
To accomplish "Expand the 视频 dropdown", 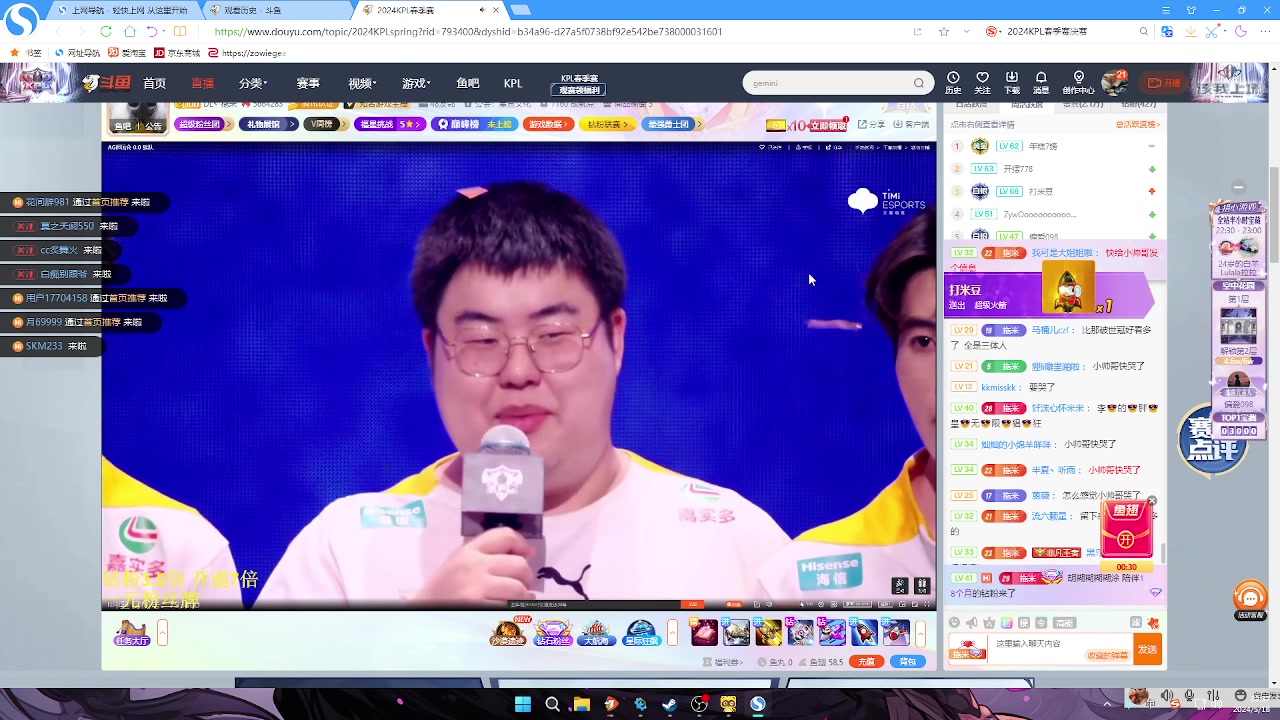I will click(362, 83).
